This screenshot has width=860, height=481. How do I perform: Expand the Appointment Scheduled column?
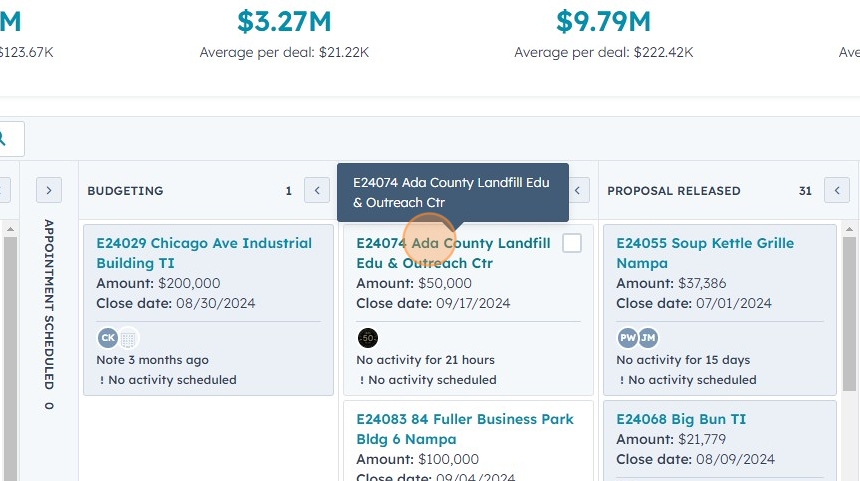48,190
